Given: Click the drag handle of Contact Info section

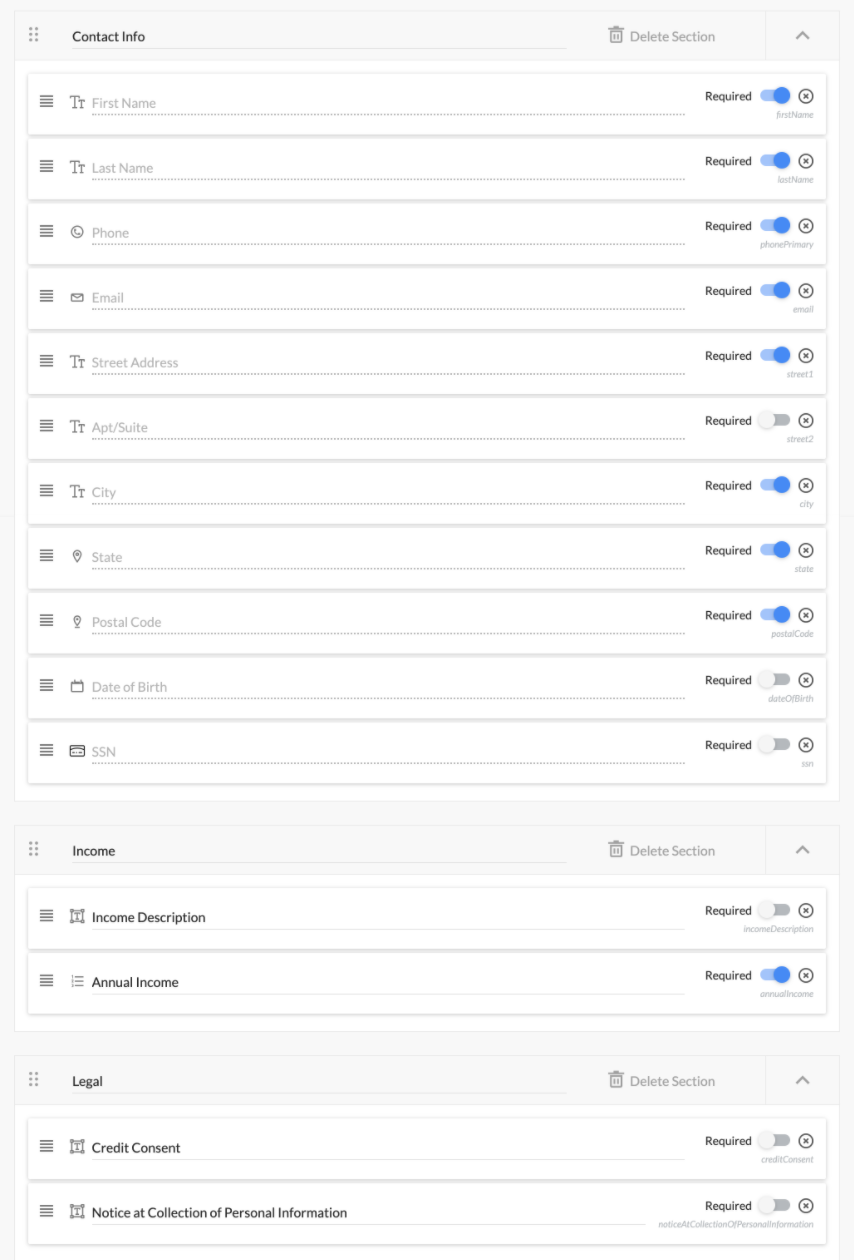Looking at the screenshot, I should point(33,35).
